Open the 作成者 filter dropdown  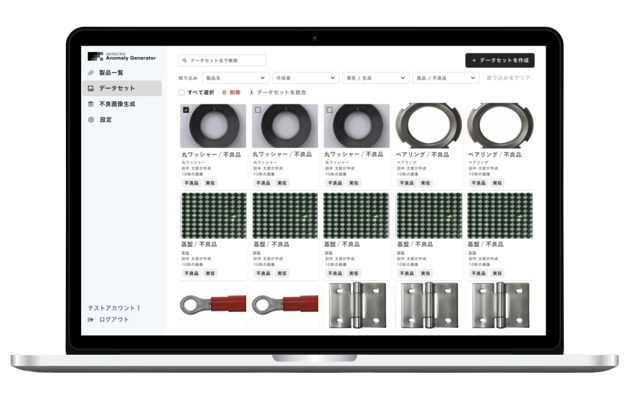(306, 78)
